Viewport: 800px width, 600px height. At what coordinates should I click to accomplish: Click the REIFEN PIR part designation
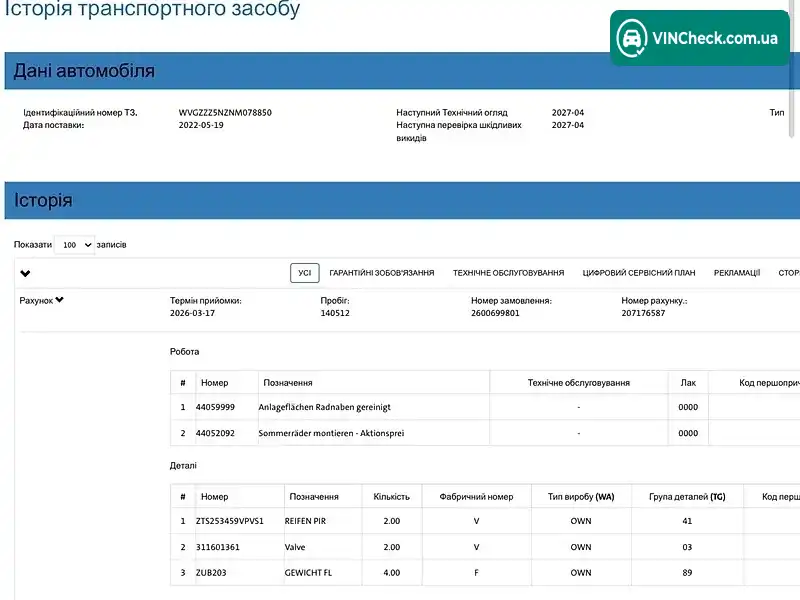[x=305, y=521]
